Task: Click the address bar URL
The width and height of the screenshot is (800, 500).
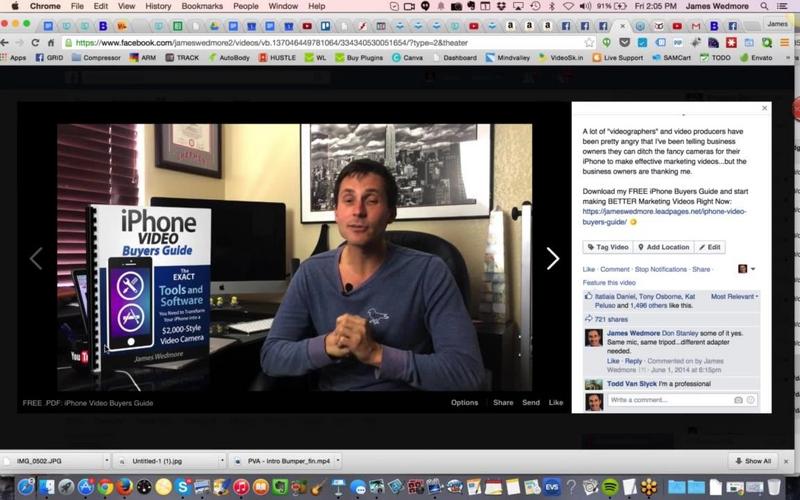Action: click(x=271, y=43)
